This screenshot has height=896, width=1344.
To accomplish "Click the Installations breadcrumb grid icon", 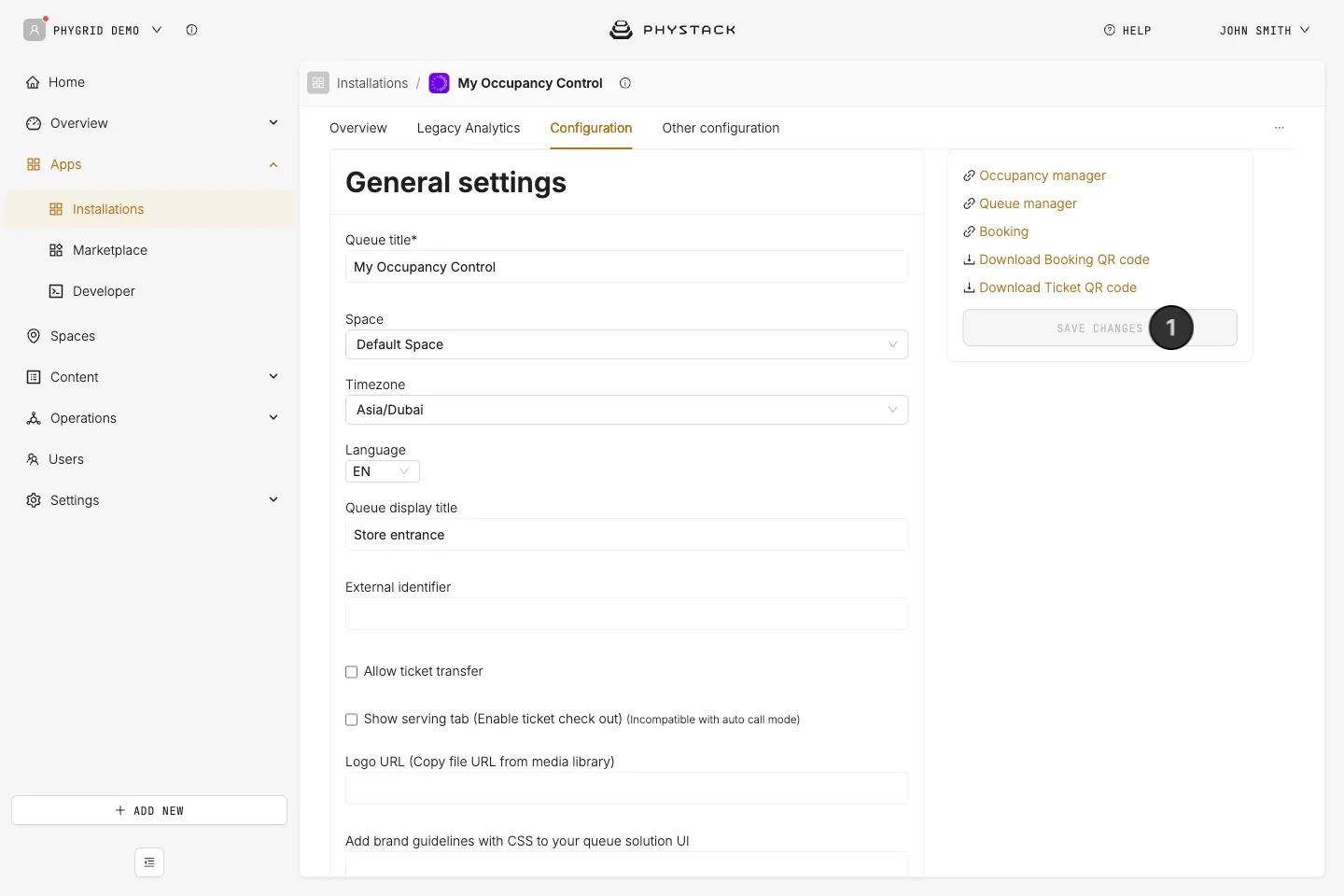I will click(x=318, y=83).
